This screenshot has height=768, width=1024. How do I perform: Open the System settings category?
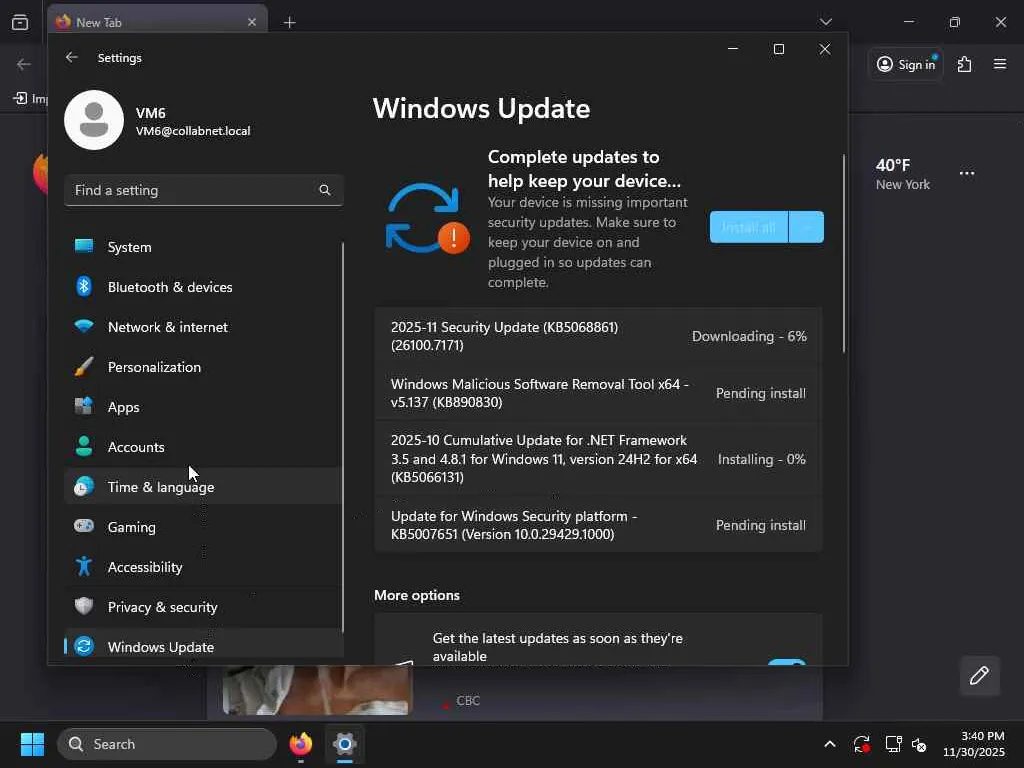pos(203,247)
